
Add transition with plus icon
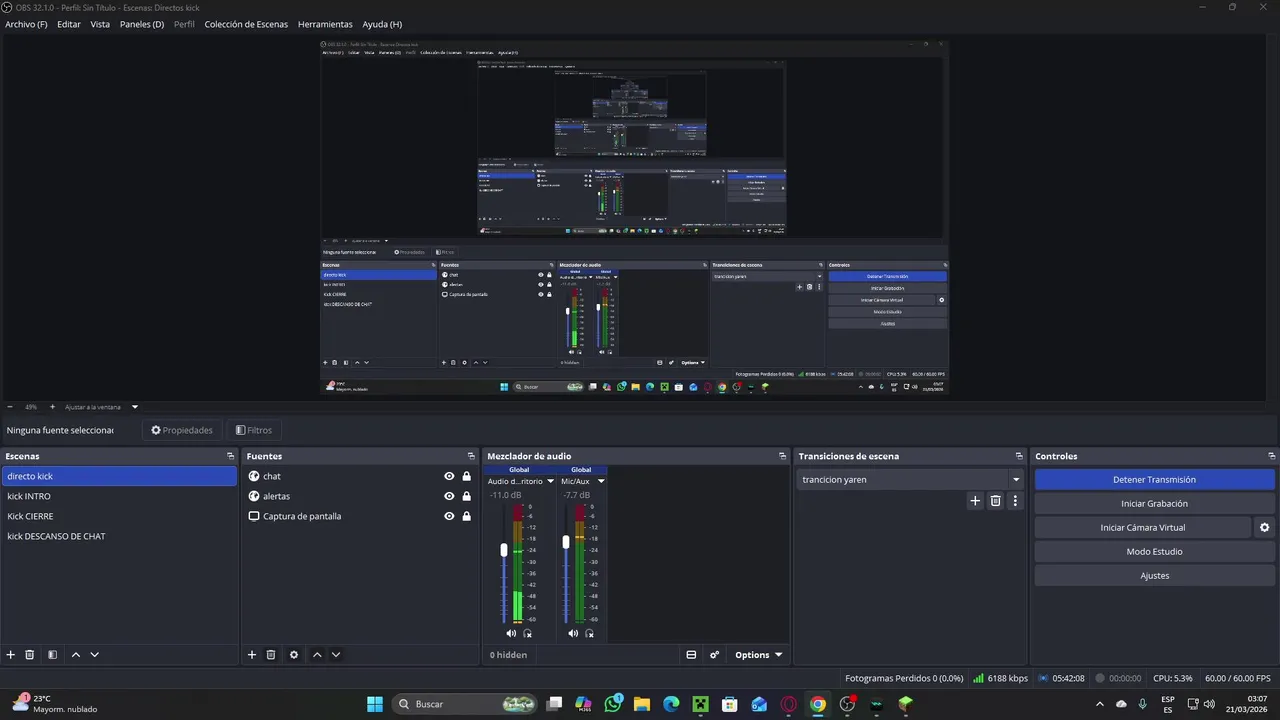[x=976, y=501]
